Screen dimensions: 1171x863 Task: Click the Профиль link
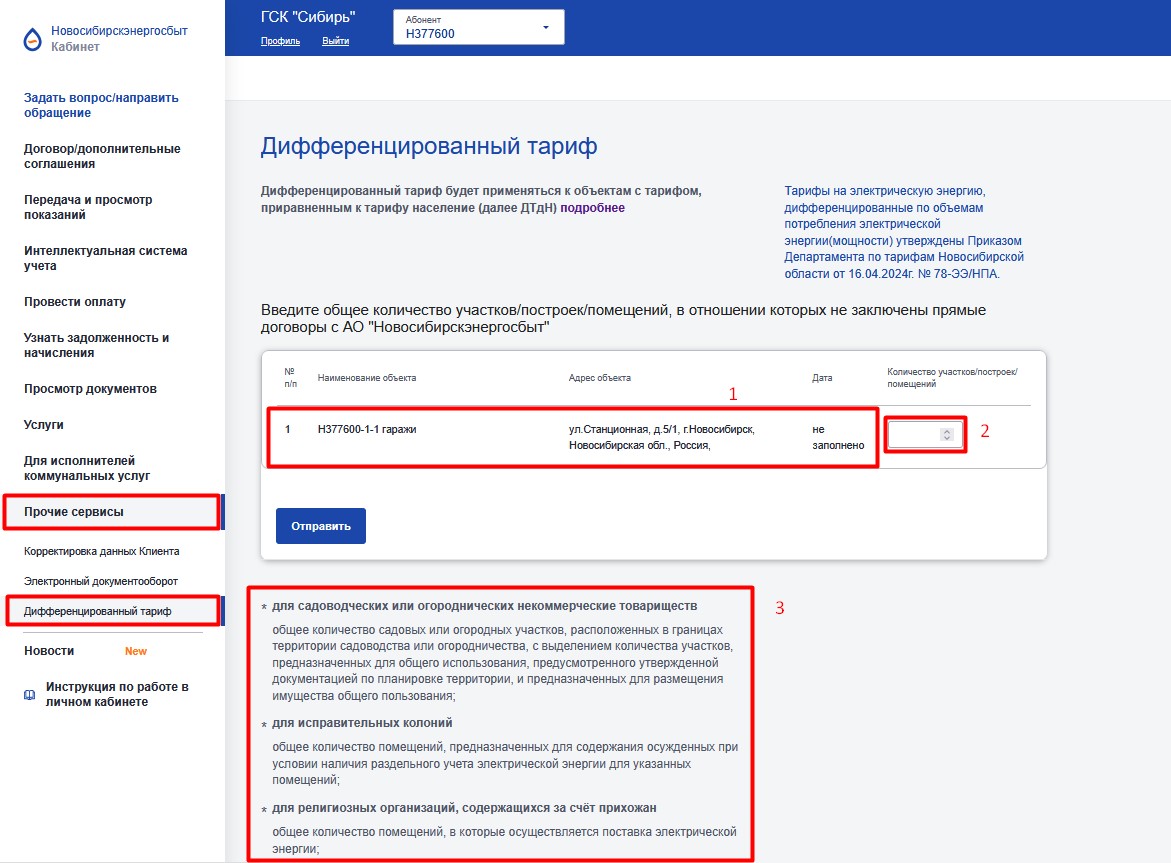coord(280,41)
